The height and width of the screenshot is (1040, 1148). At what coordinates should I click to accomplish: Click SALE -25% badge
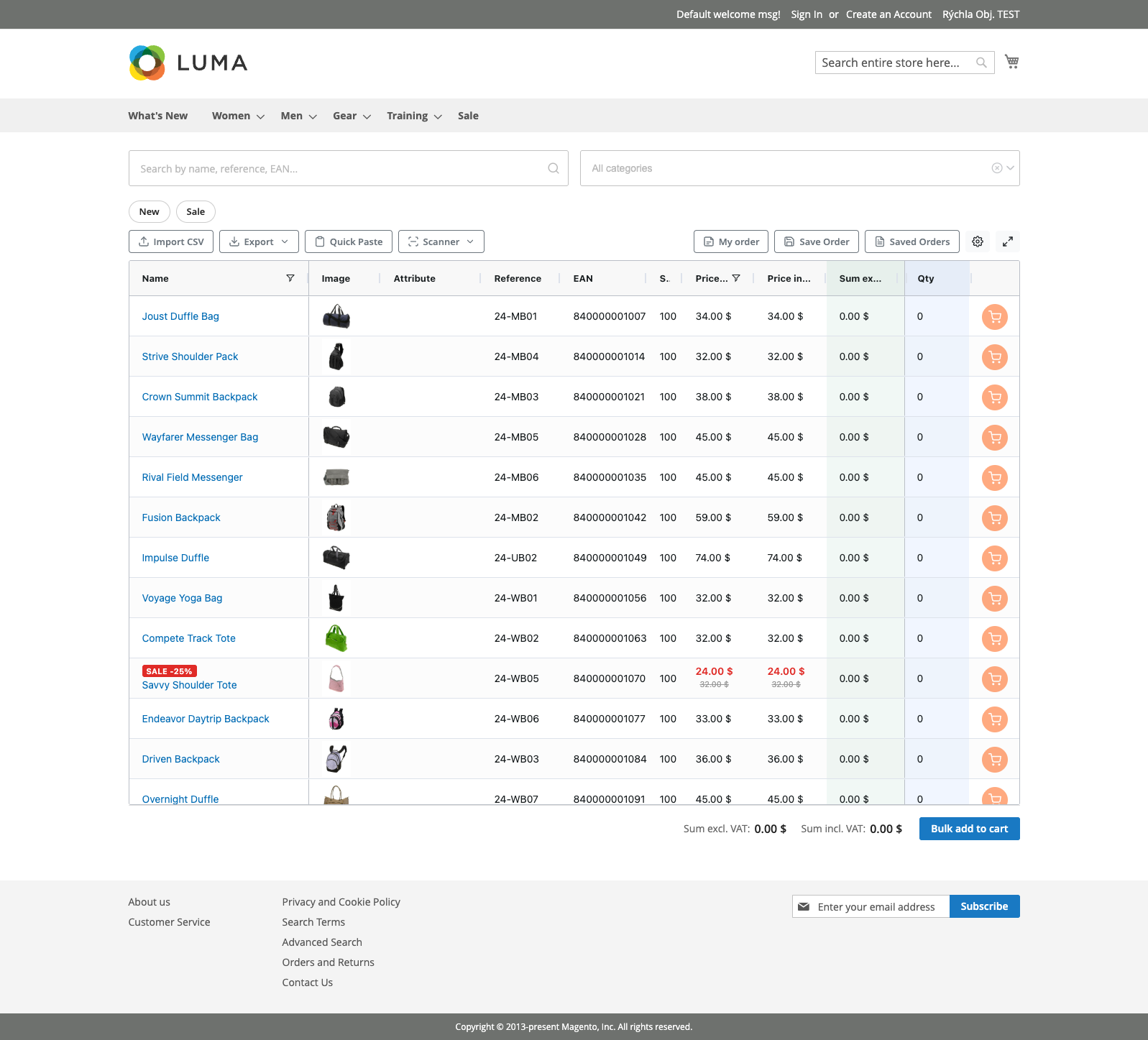(x=170, y=671)
